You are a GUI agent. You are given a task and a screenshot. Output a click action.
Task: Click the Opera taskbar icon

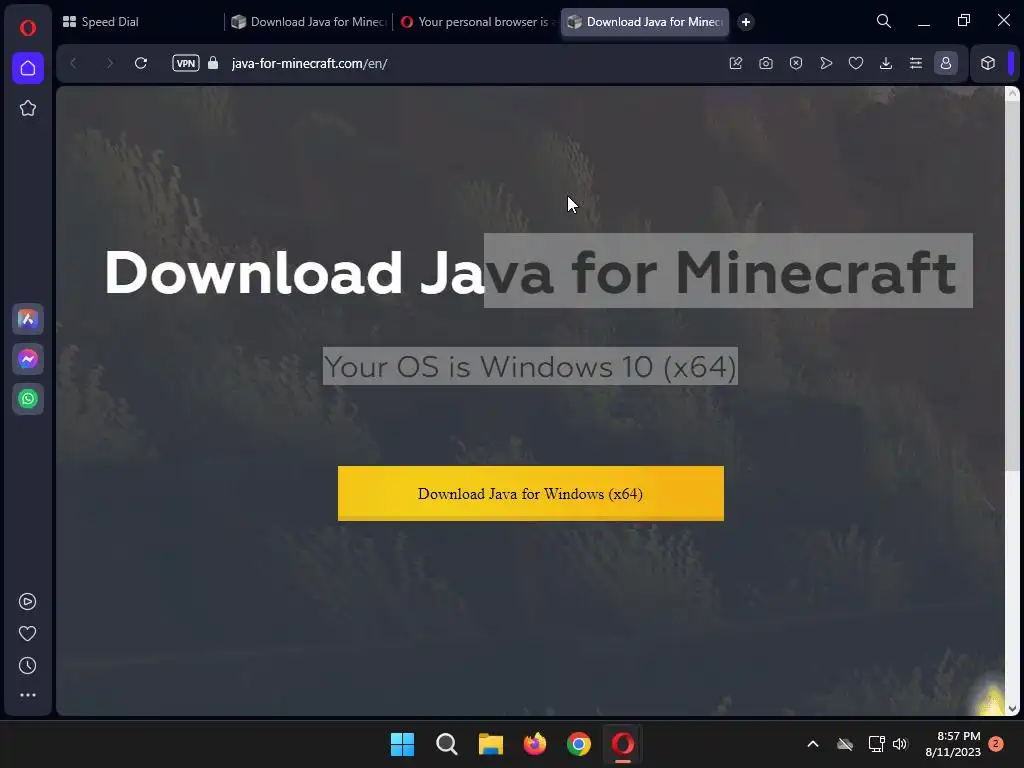tap(623, 744)
